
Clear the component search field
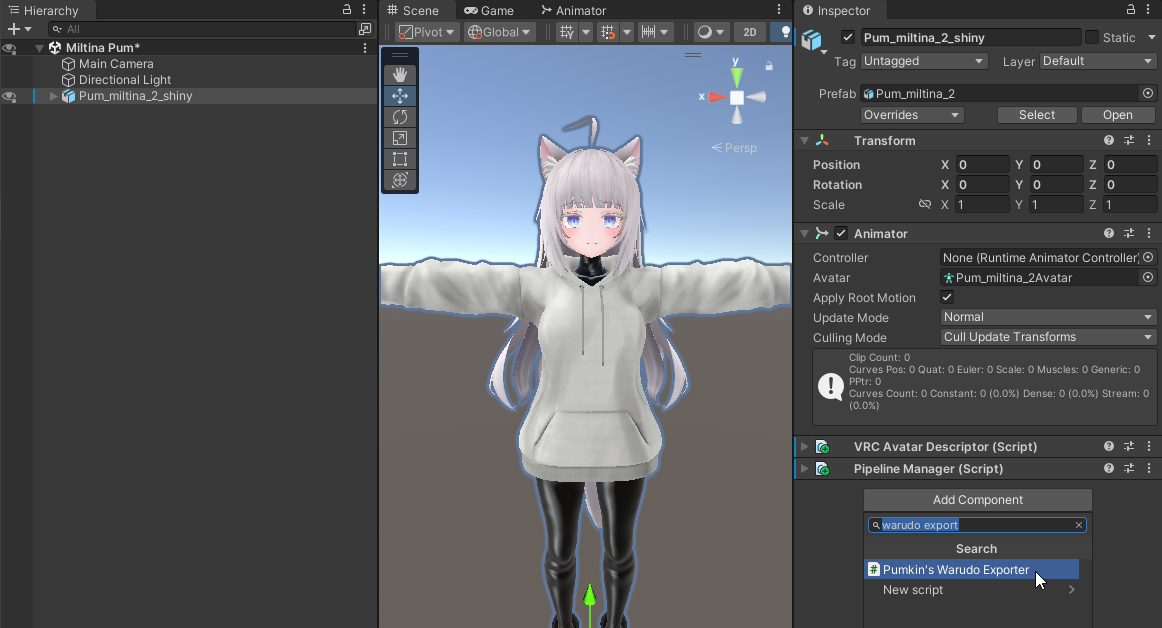click(1079, 525)
